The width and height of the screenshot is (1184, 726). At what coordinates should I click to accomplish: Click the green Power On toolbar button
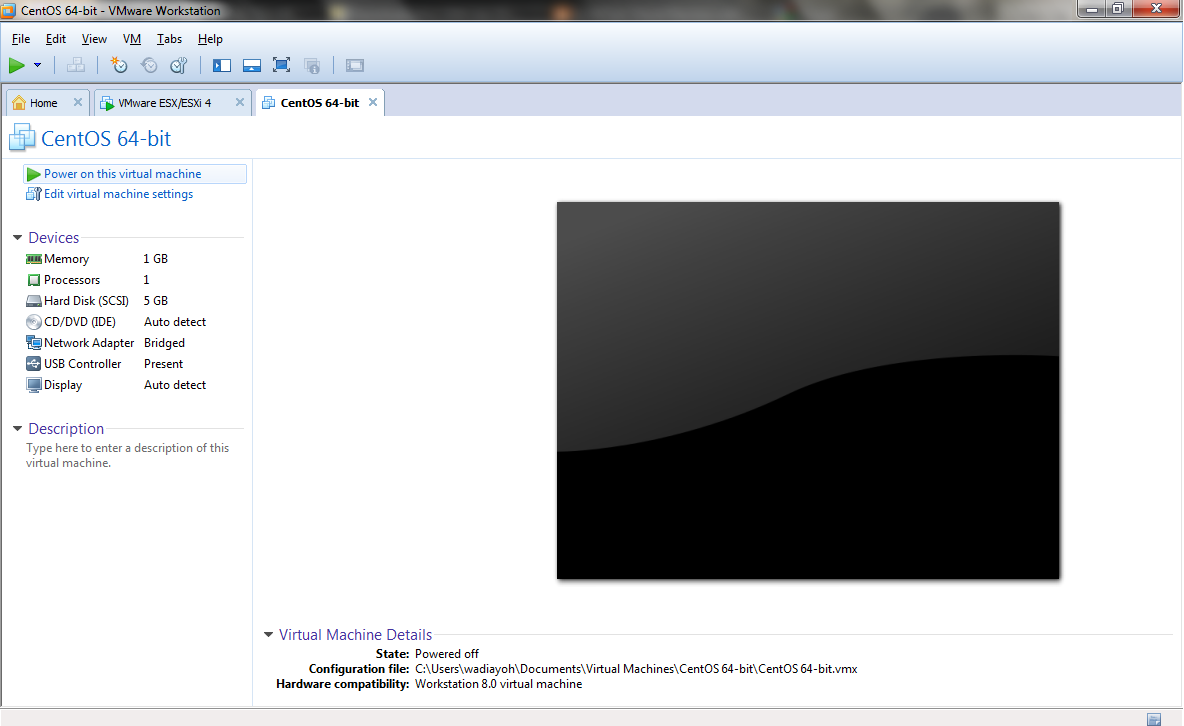tap(17, 66)
